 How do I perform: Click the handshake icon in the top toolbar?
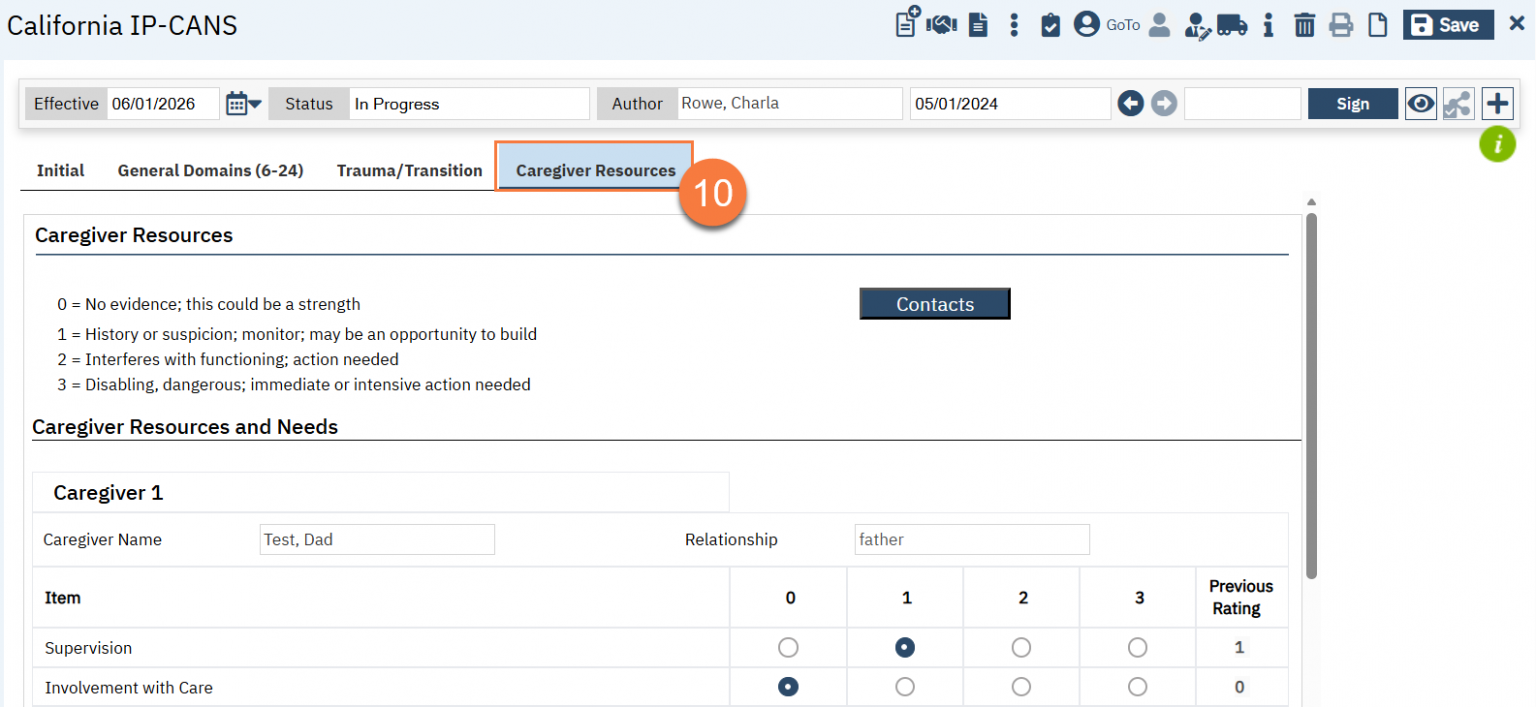942,25
